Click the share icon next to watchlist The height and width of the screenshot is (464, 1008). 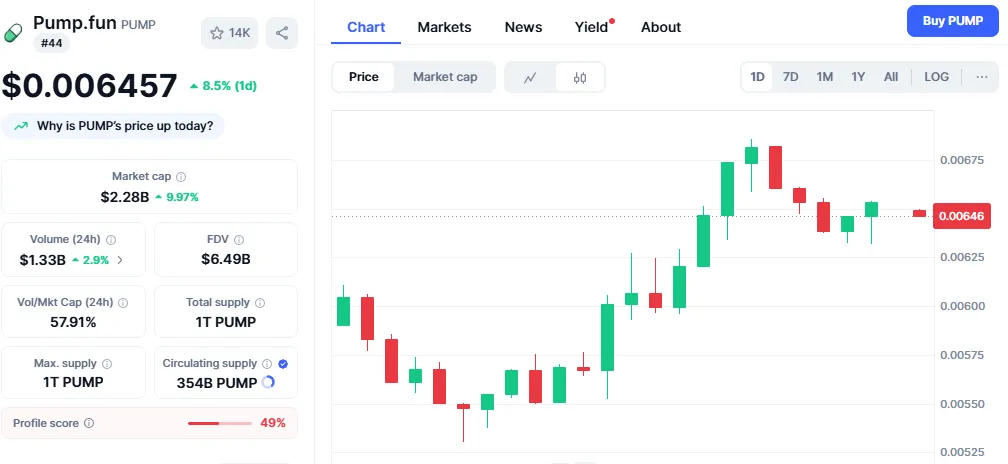282,33
